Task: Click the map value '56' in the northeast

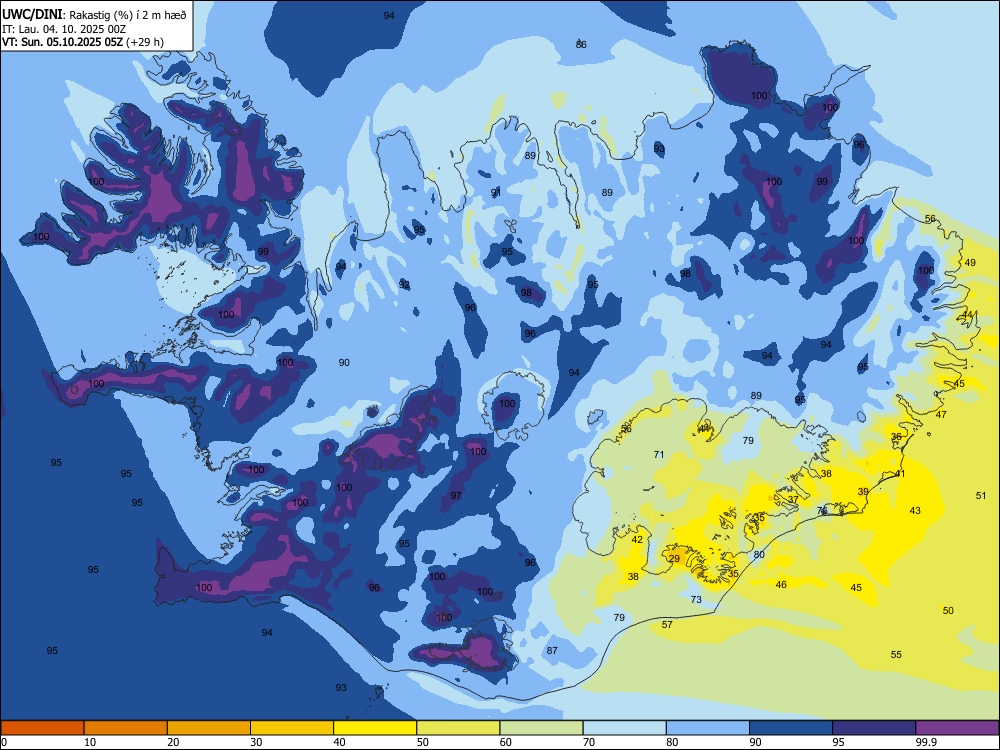Action: 930,219
